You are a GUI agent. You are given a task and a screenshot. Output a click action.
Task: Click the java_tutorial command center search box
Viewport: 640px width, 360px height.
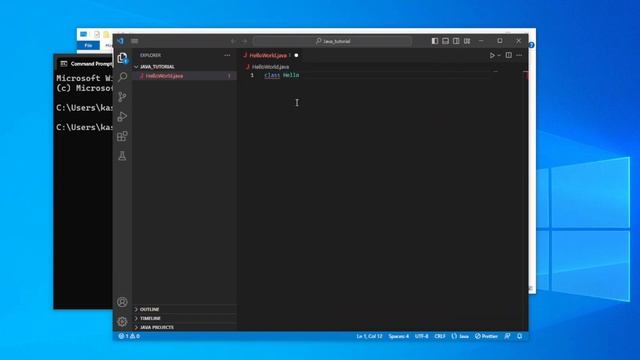click(332, 41)
